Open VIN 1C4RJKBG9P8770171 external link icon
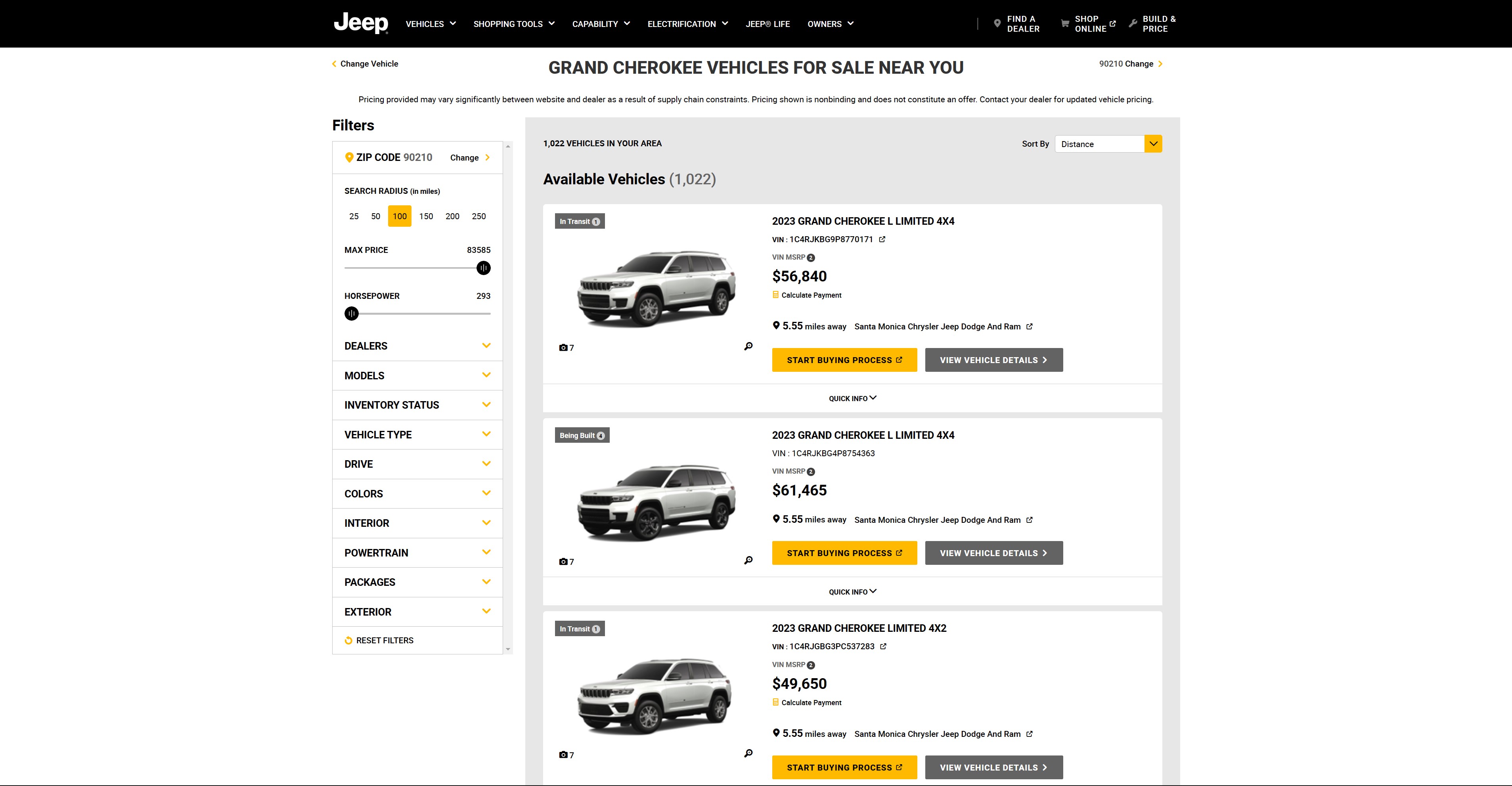The height and width of the screenshot is (786, 1512). [882, 239]
